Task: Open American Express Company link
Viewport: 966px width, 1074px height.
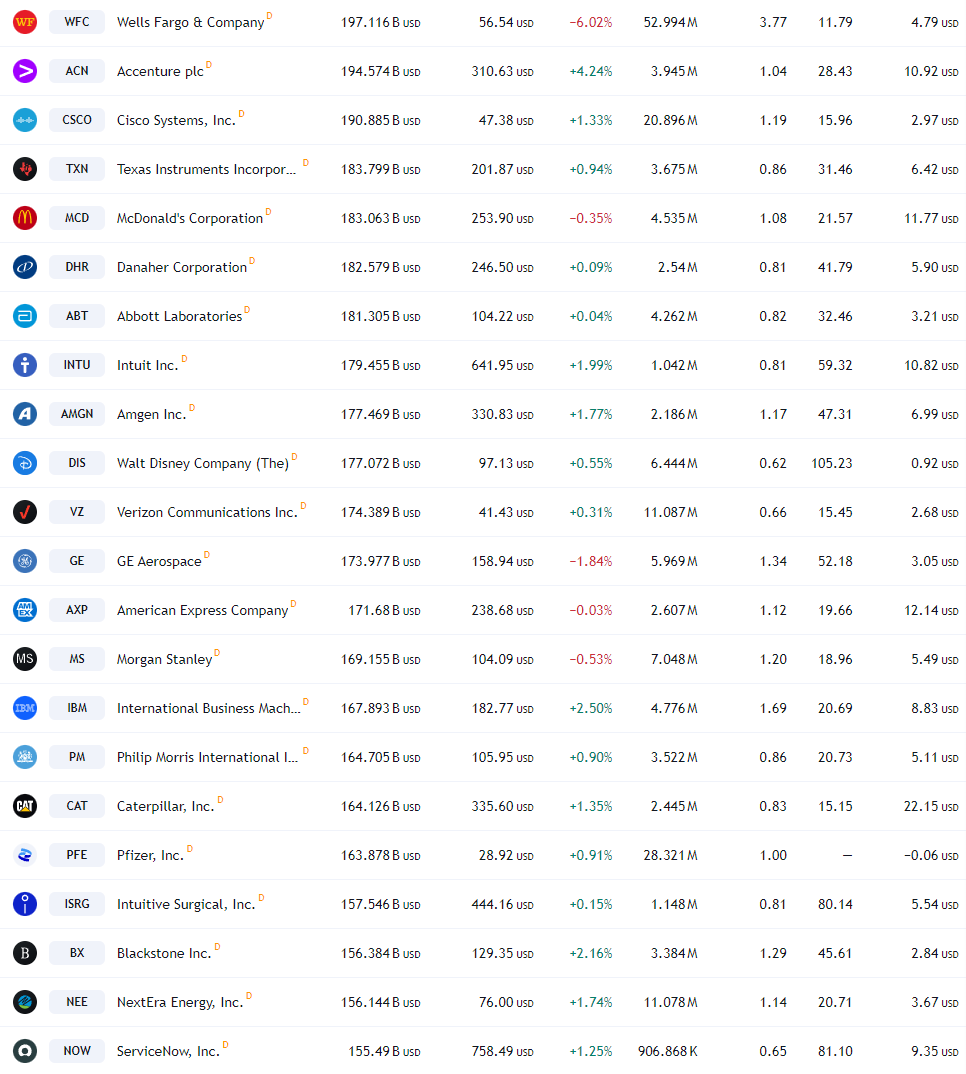Action: tap(202, 610)
